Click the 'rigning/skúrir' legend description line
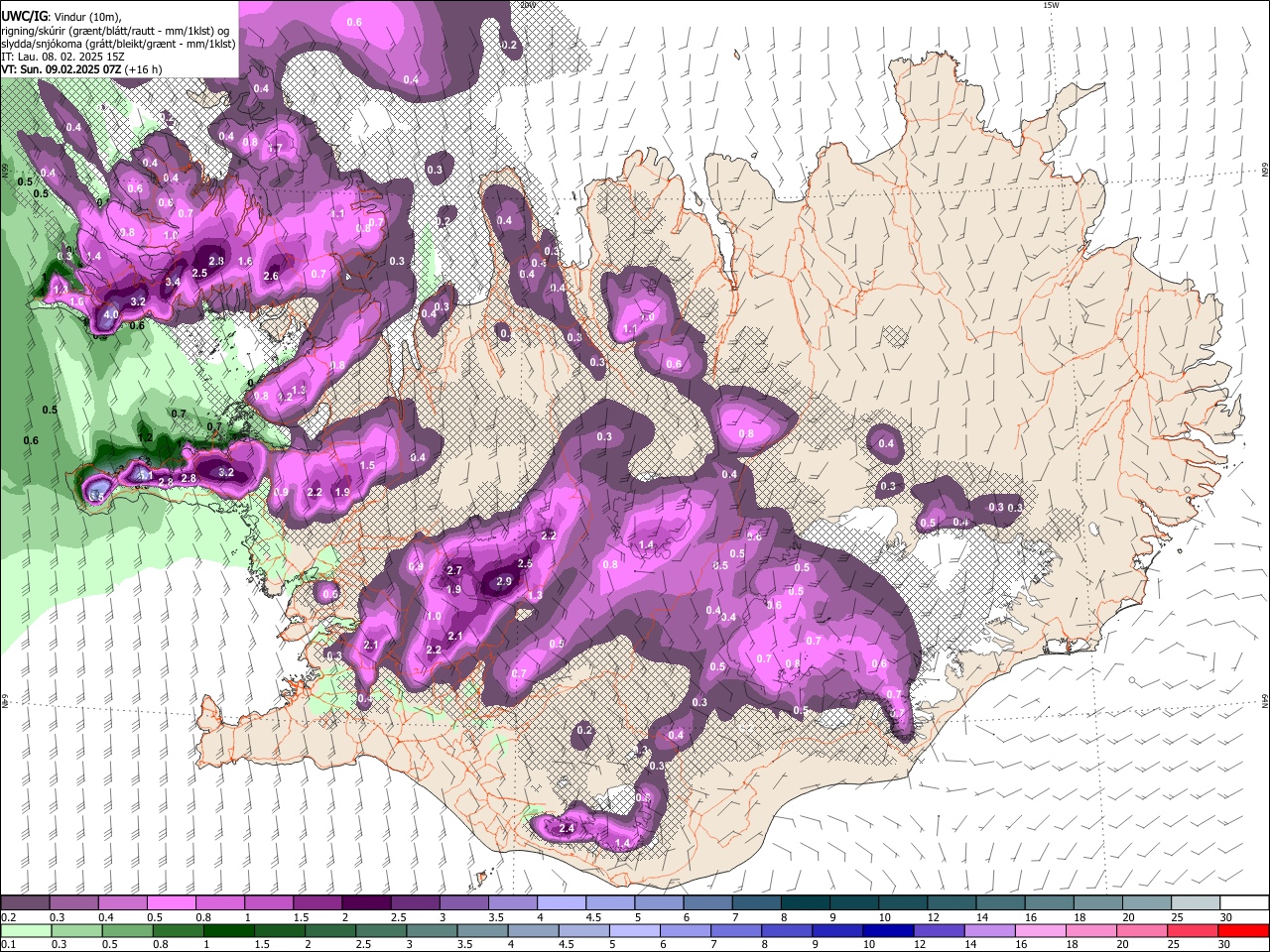This screenshot has height=952, width=1270. (114, 31)
